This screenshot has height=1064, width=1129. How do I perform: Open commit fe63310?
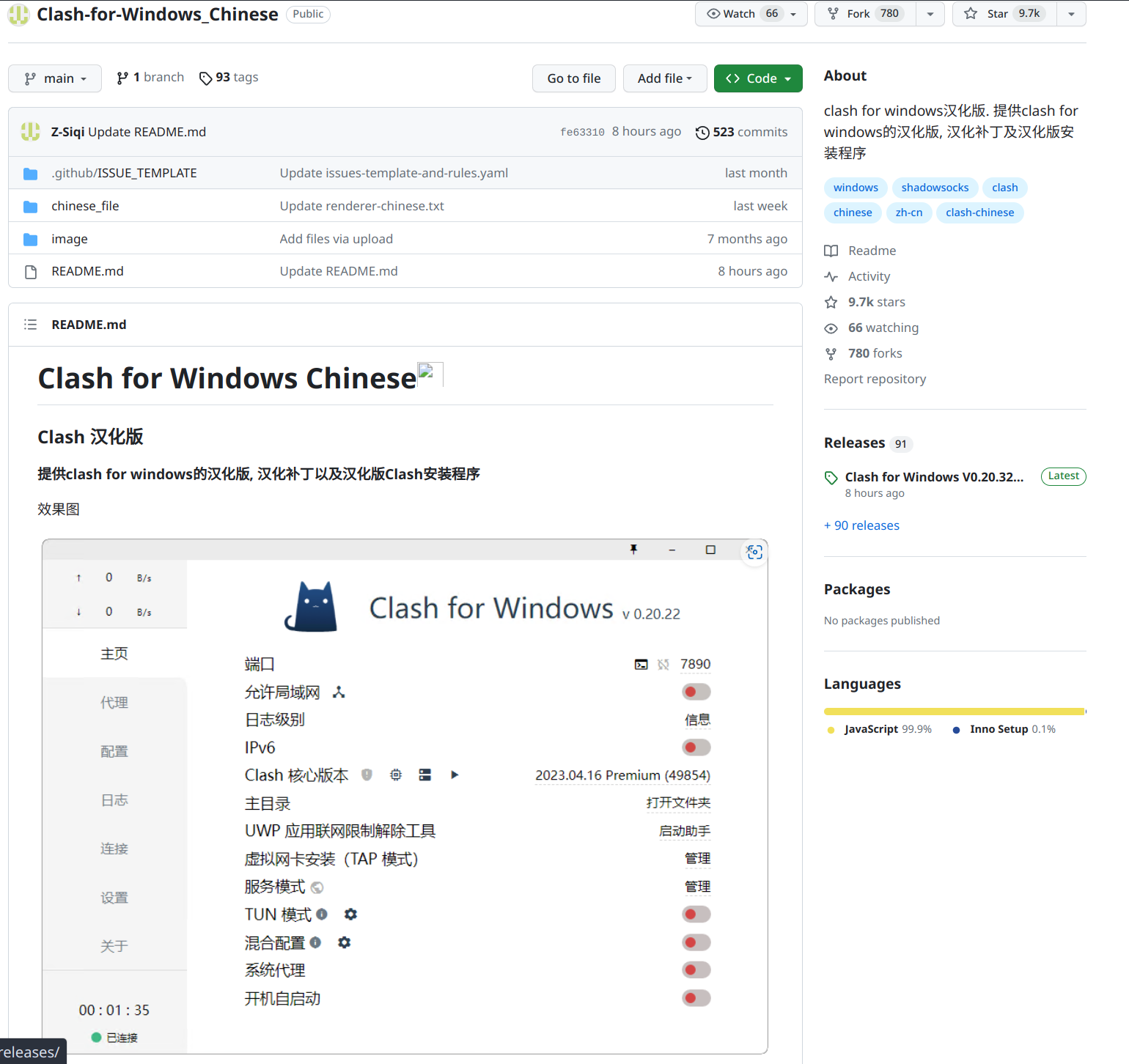pyautogui.click(x=582, y=132)
